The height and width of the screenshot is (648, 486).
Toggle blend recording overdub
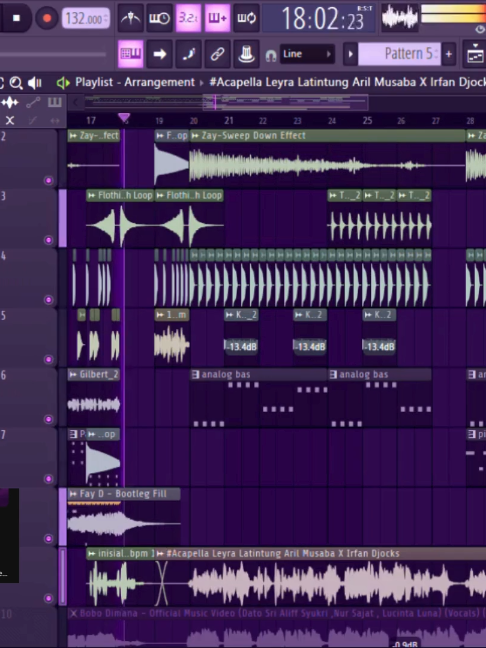(217, 18)
